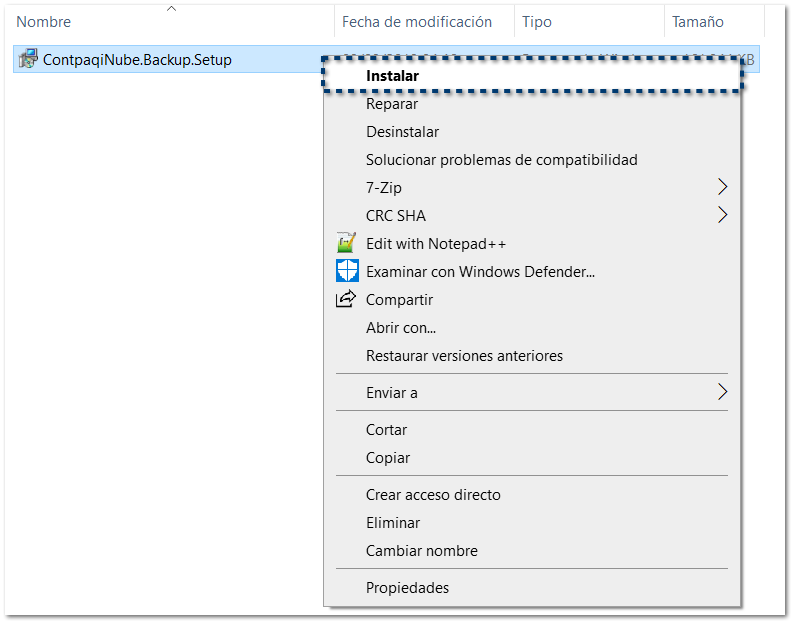The height and width of the screenshot is (624, 794).
Task: Choose Abrir con... option
Action: pos(400,327)
